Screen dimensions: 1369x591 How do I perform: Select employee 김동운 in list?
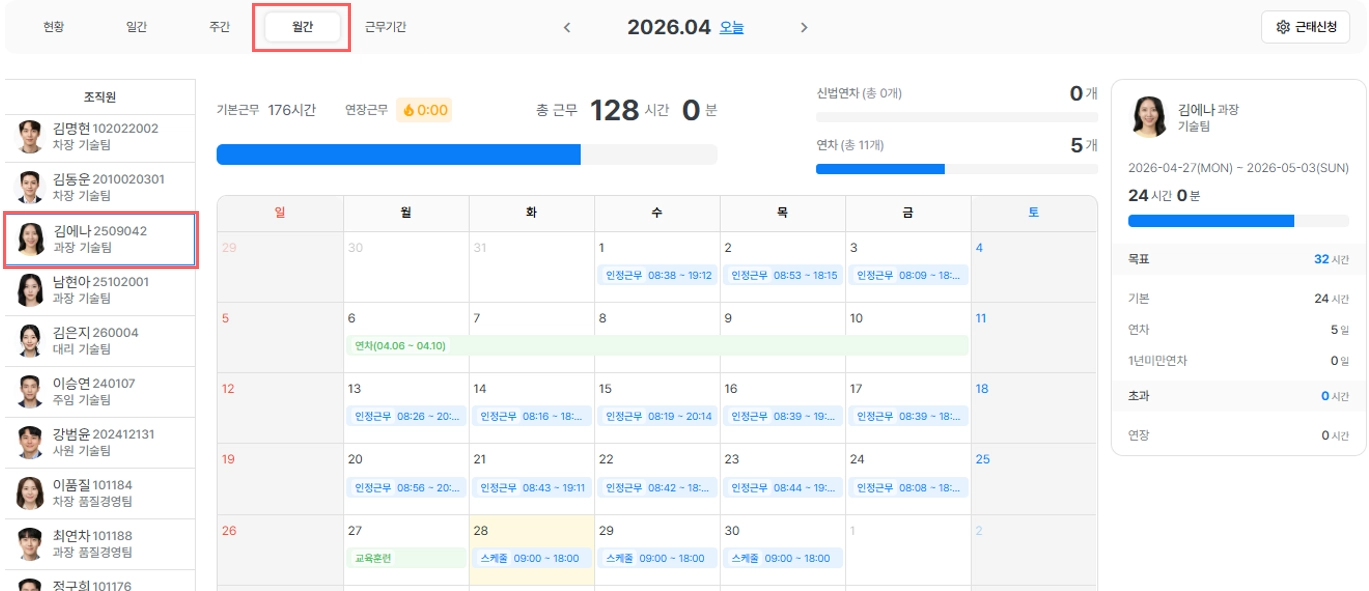pyautogui.click(x=100, y=188)
